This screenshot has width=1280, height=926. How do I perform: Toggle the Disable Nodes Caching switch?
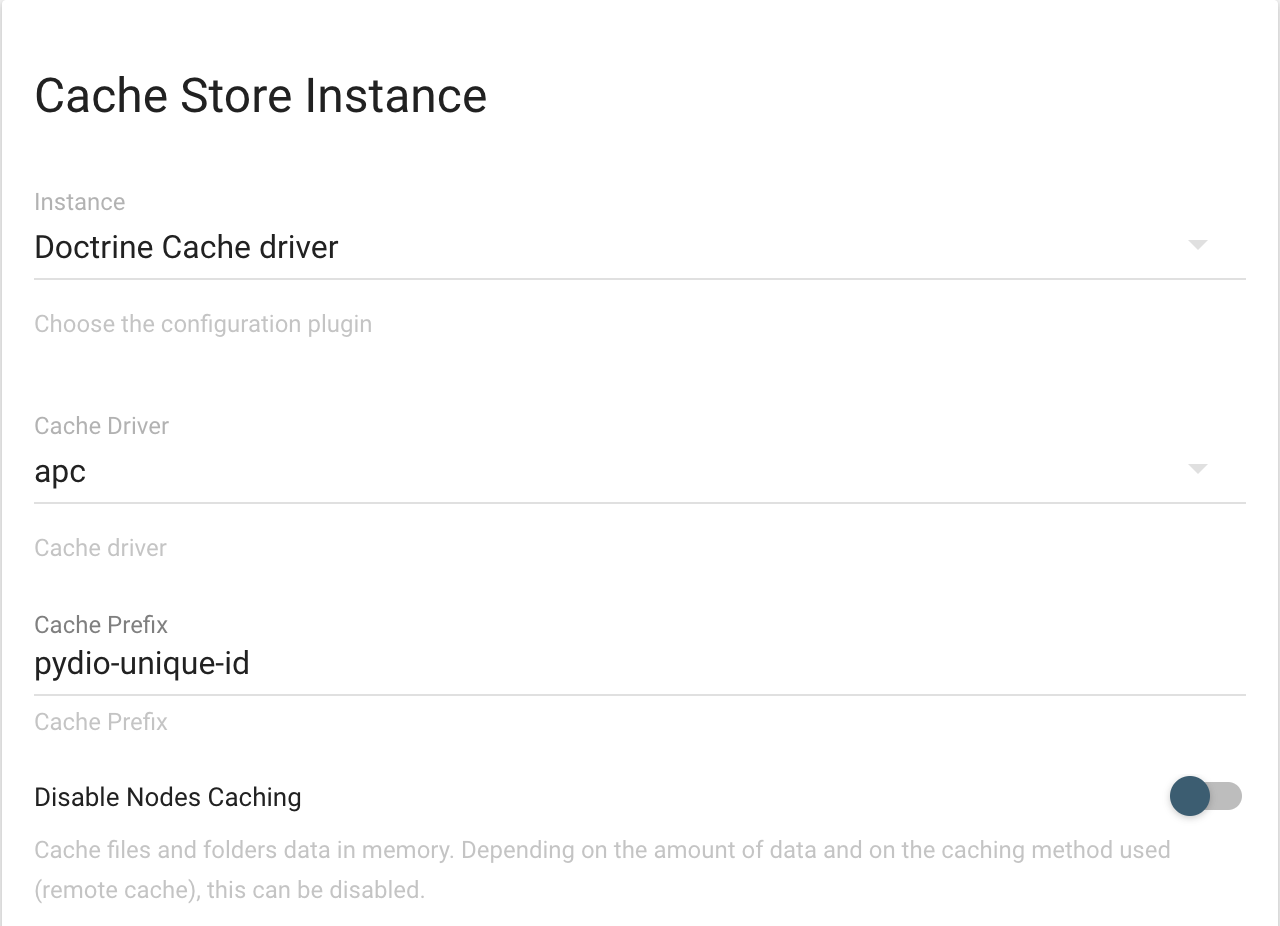coord(1205,796)
